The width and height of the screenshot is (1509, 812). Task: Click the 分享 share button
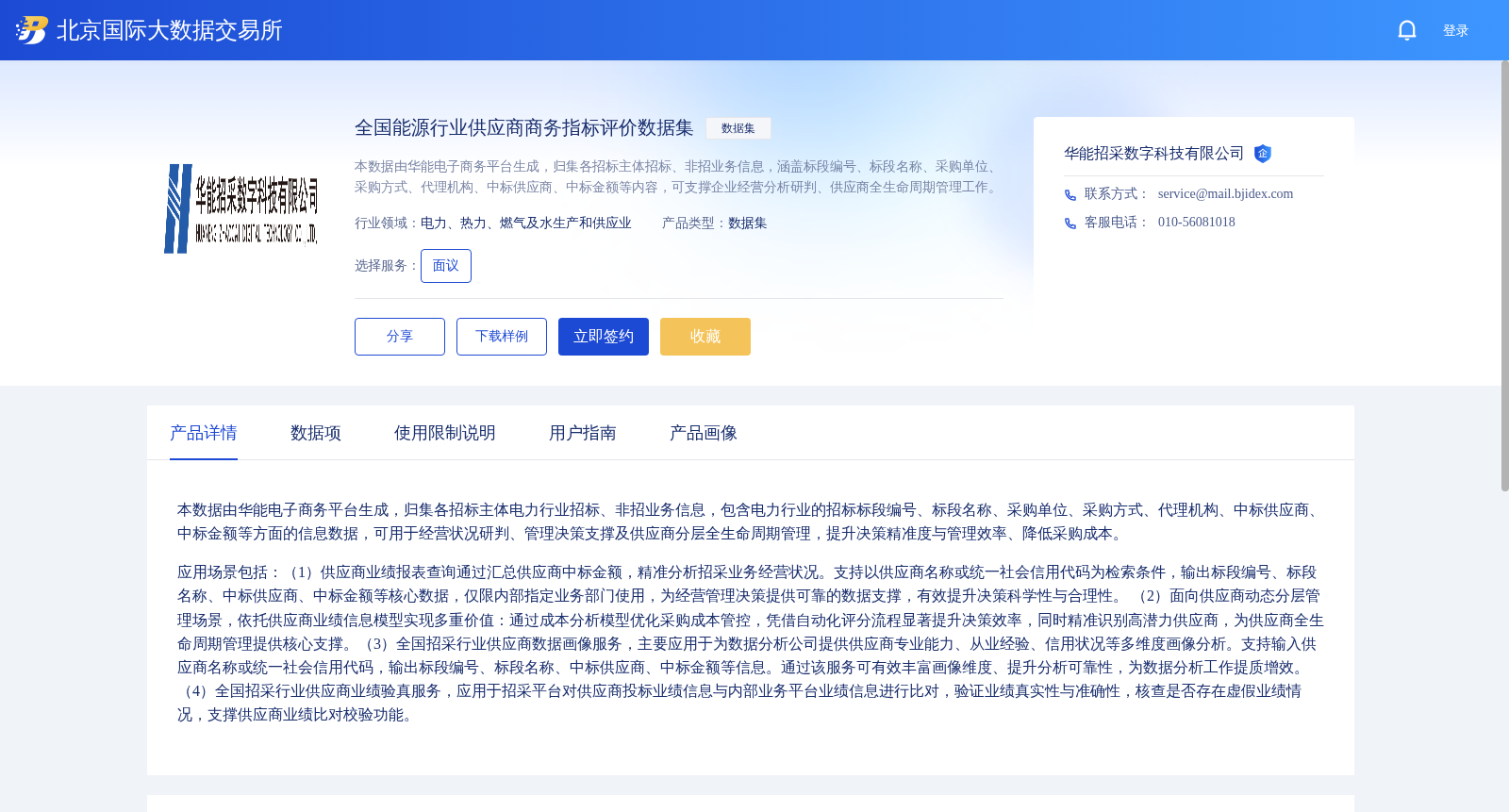400,337
